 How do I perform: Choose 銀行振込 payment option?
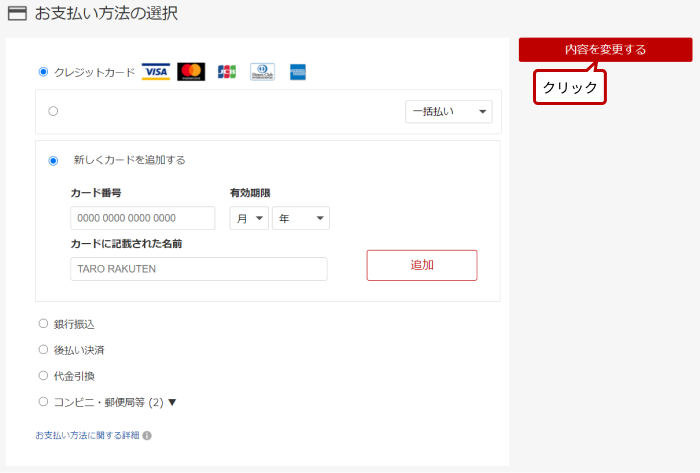43,324
